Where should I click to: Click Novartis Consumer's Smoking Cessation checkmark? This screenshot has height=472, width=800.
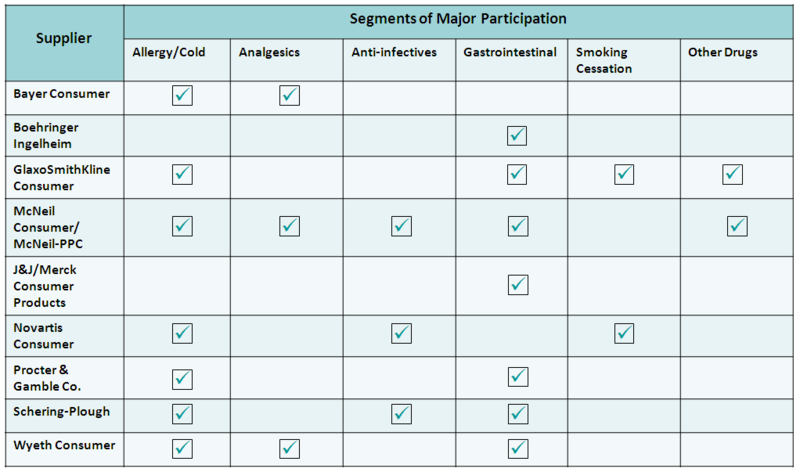(x=624, y=332)
